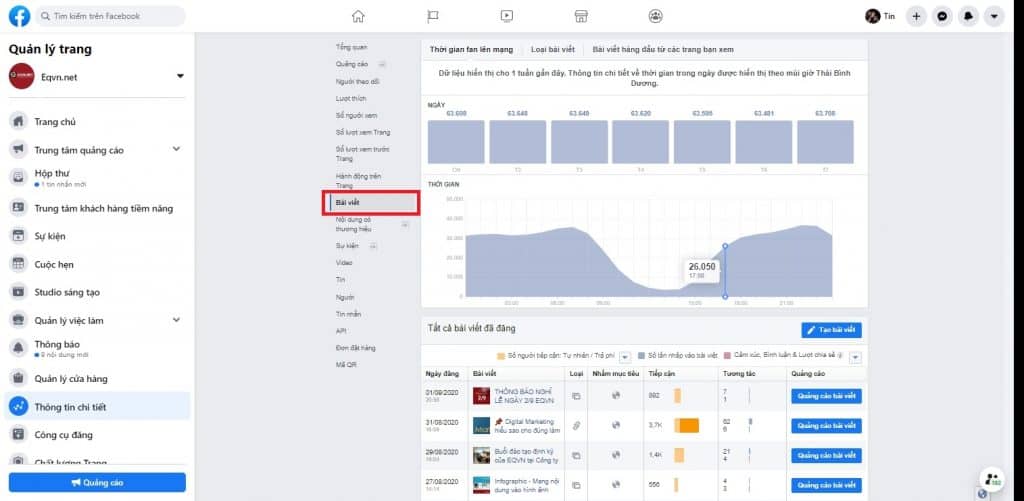Select Mã QR insights item
This screenshot has width=1024, height=501.
[x=346, y=364]
